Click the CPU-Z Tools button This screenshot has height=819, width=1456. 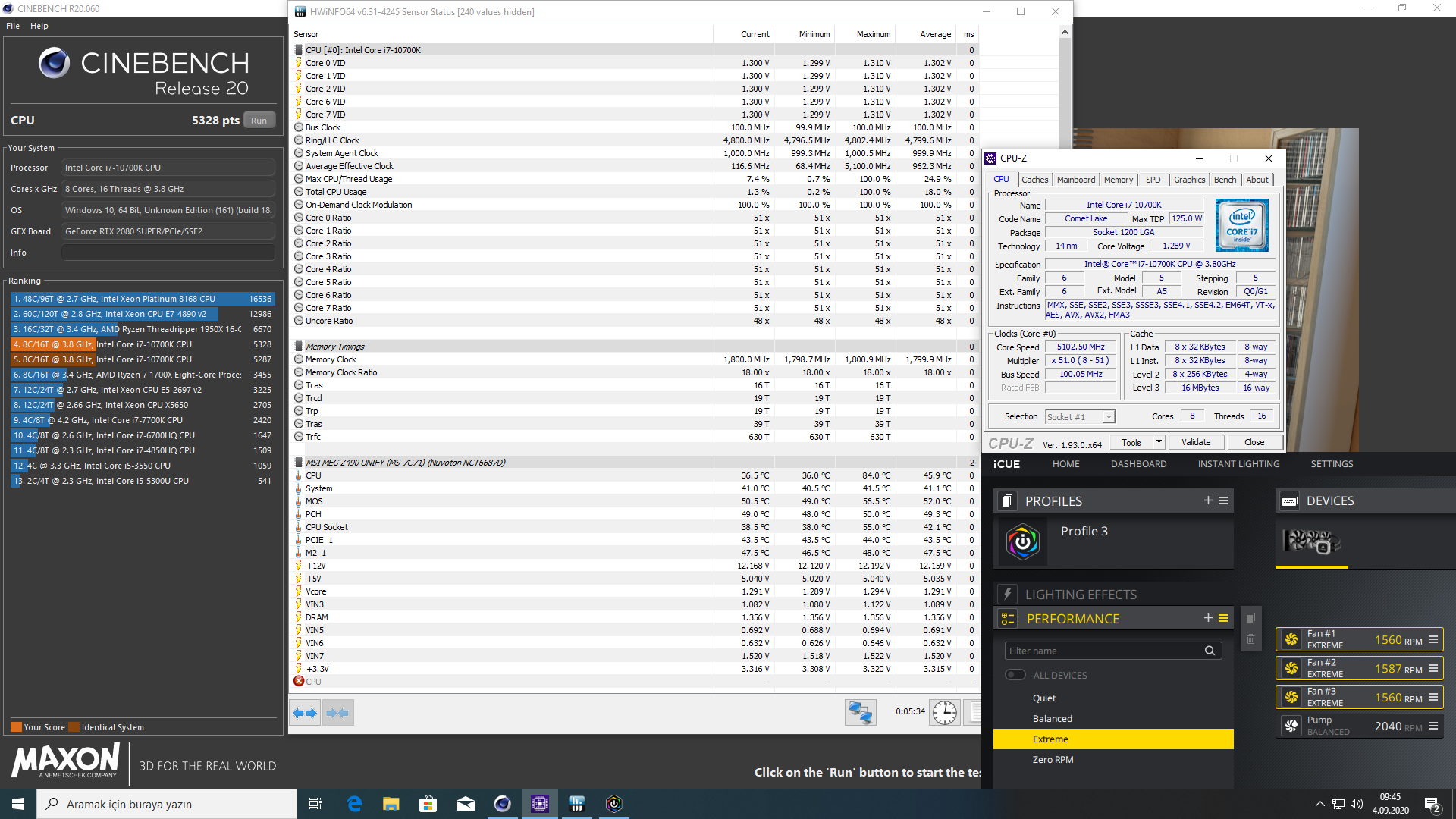pos(1131,442)
